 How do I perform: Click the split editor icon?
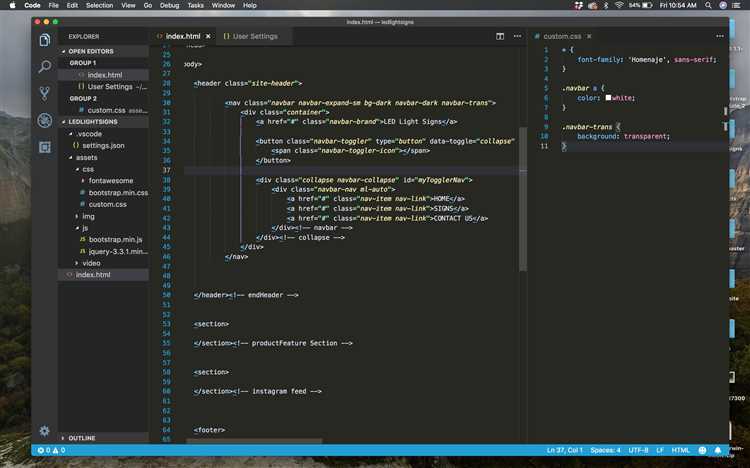point(500,36)
